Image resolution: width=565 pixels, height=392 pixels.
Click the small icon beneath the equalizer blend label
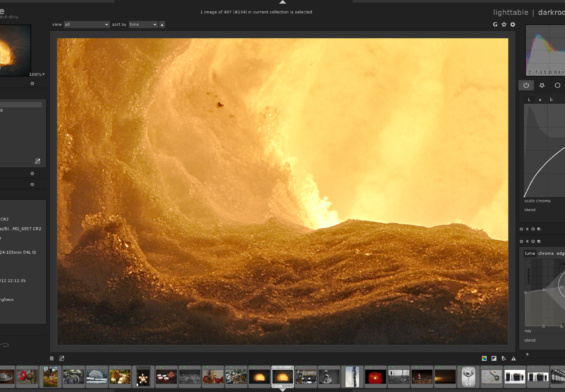pos(527,354)
